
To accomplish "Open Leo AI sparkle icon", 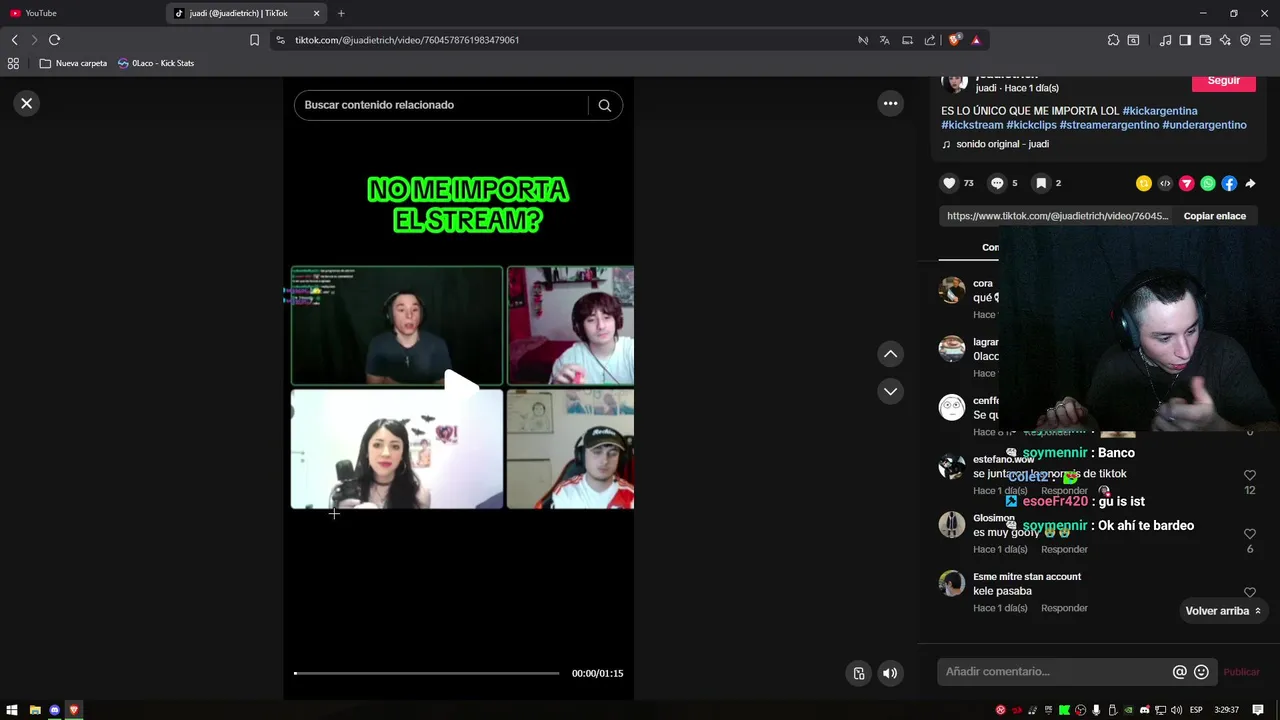I will [x=1225, y=40].
